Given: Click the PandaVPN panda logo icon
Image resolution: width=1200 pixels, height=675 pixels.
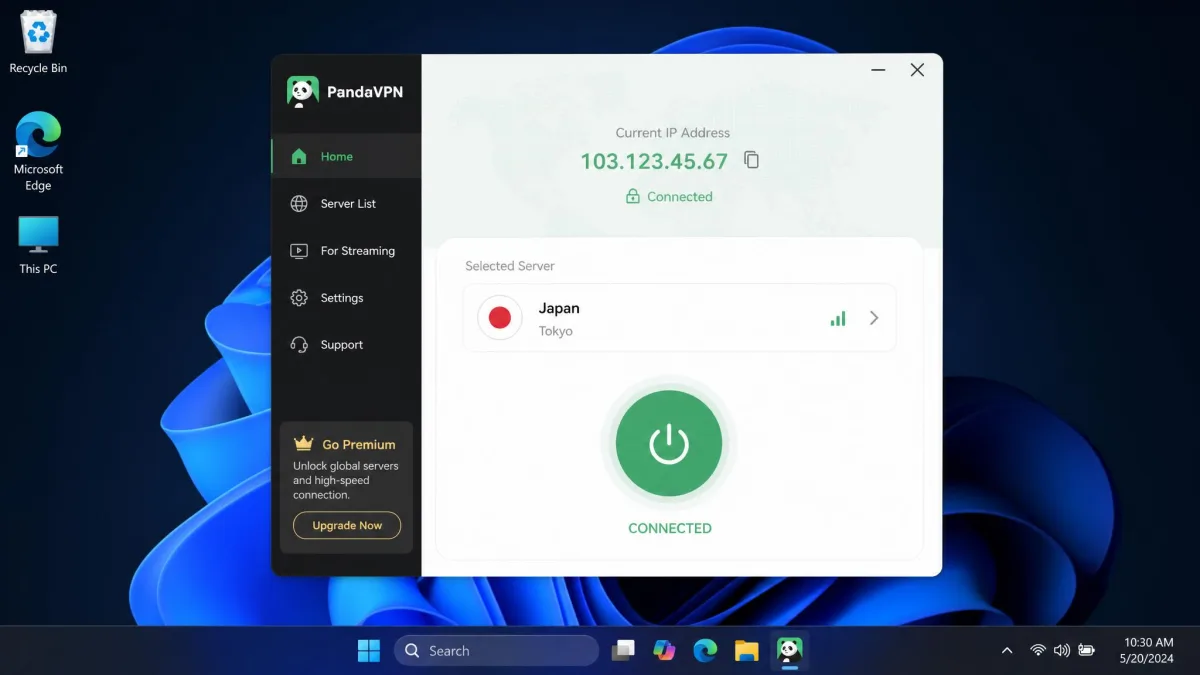Looking at the screenshot, I should tap(302, 92).
